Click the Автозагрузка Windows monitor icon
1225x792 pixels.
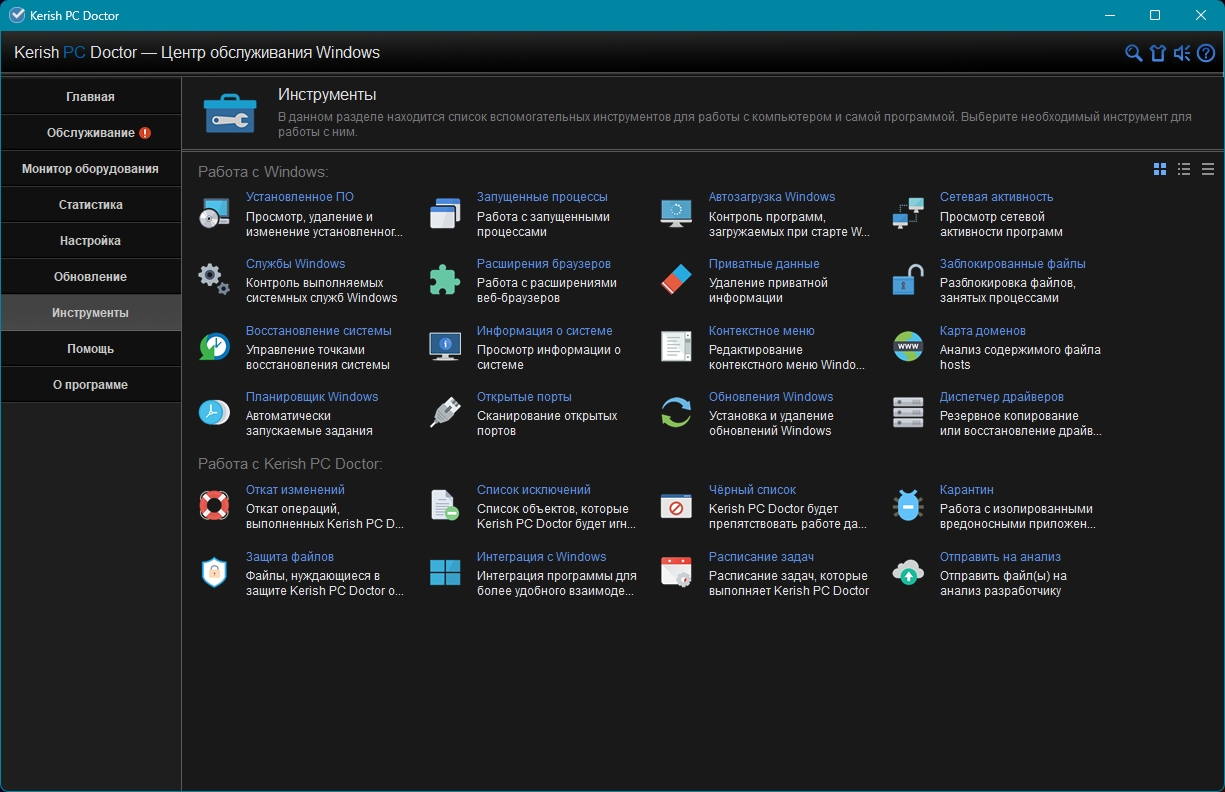[x=677, y=214]
